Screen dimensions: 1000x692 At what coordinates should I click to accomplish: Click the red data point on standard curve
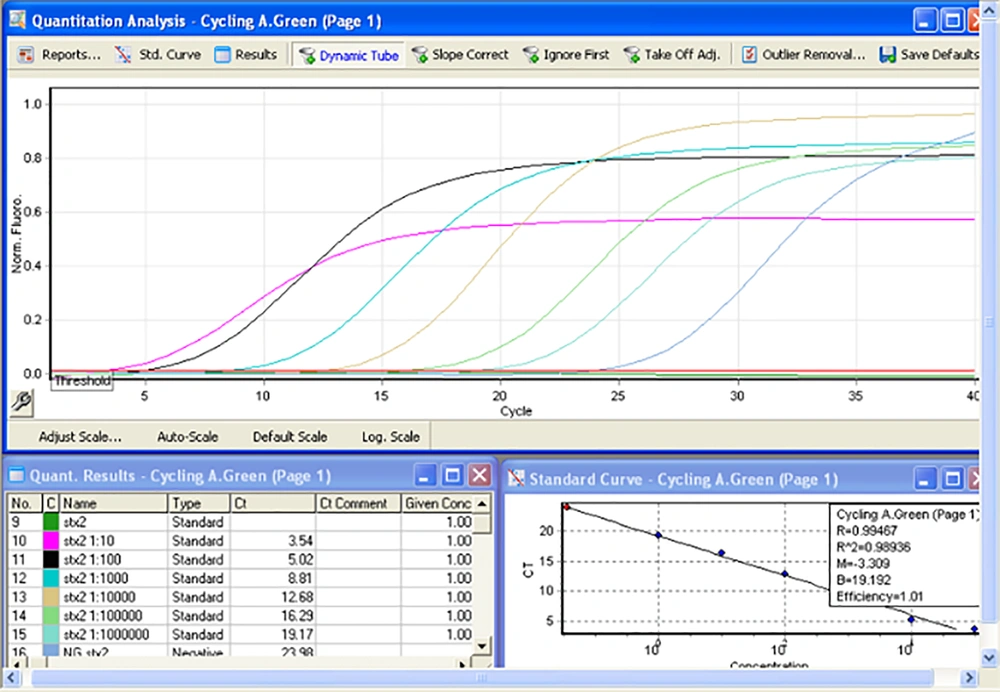[x=566, y=507]
